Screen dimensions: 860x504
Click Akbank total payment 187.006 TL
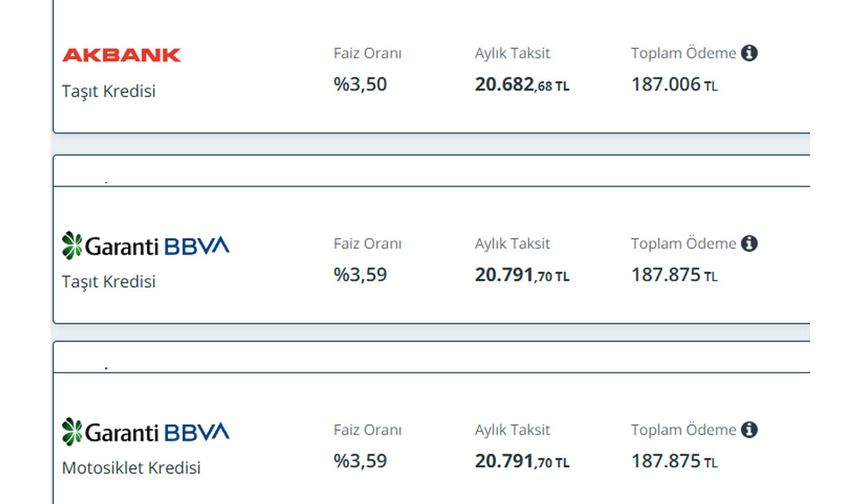[674, 84]
